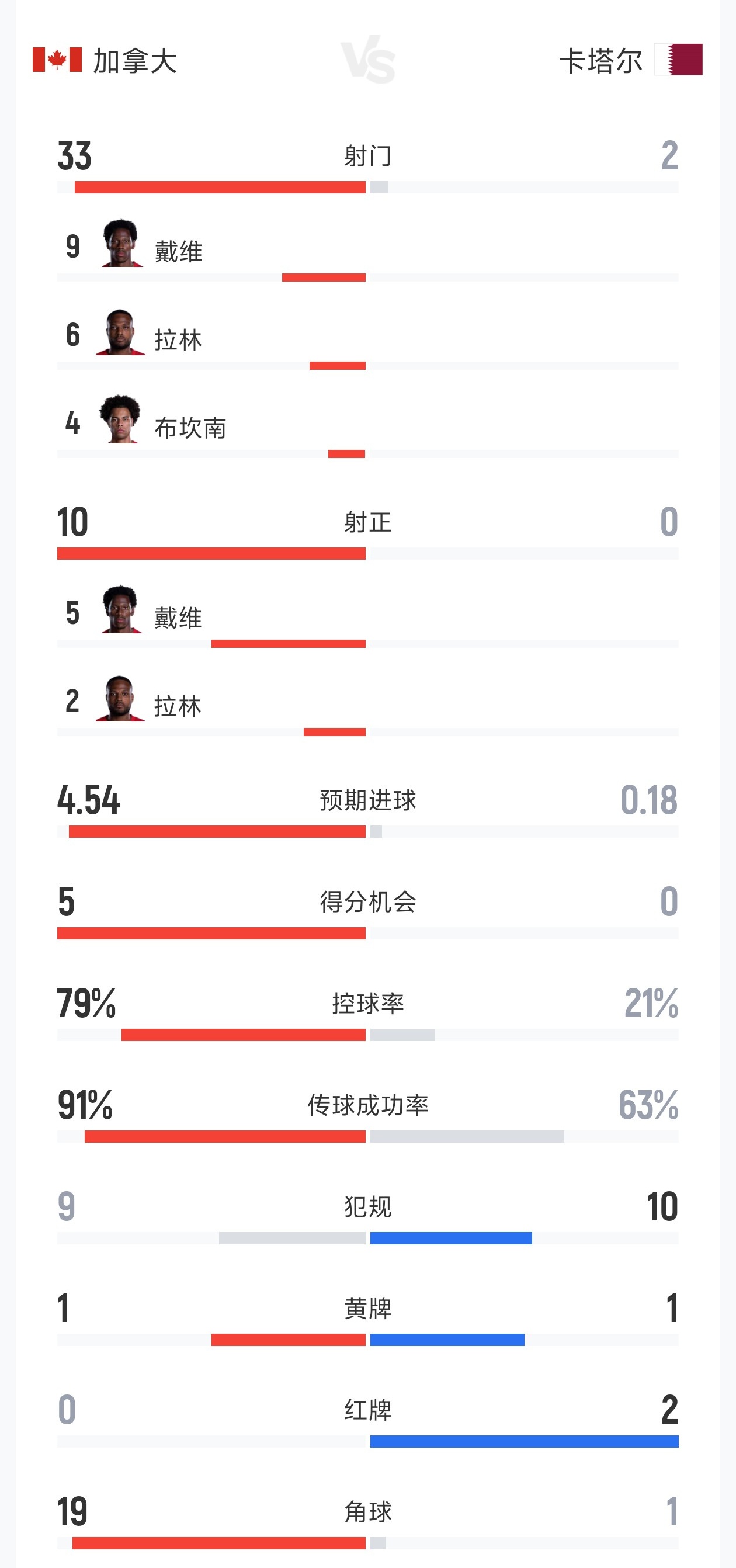
Task: Tap the Qatar flag icon
Action: 679,60
